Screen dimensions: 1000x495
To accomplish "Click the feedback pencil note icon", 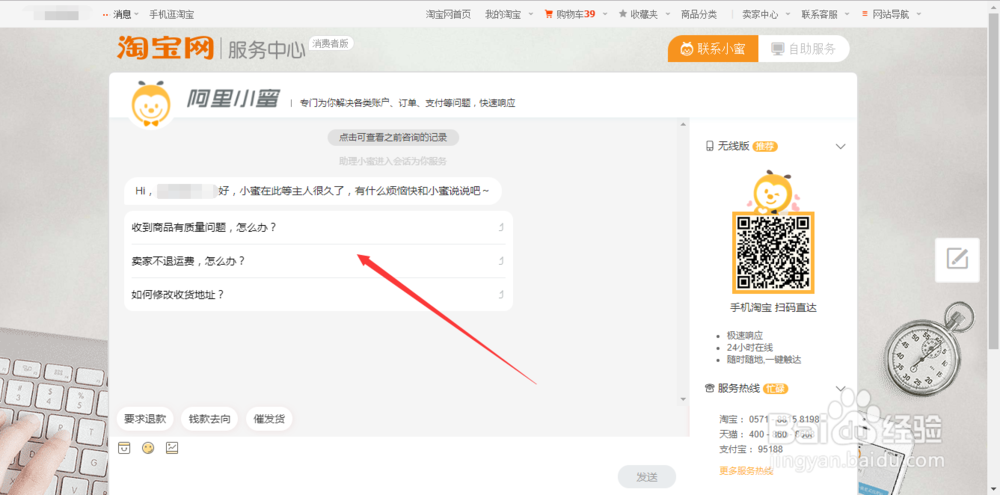I will (x=957, y=259).
